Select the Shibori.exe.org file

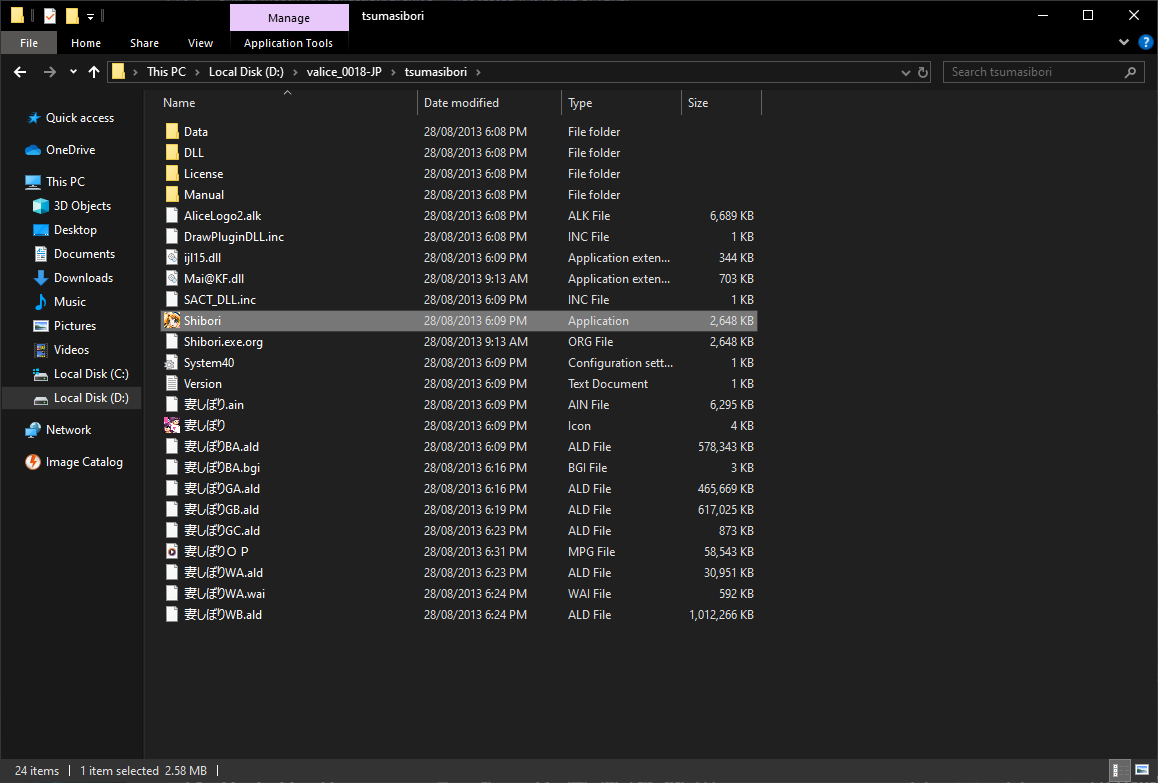[459, 342]
